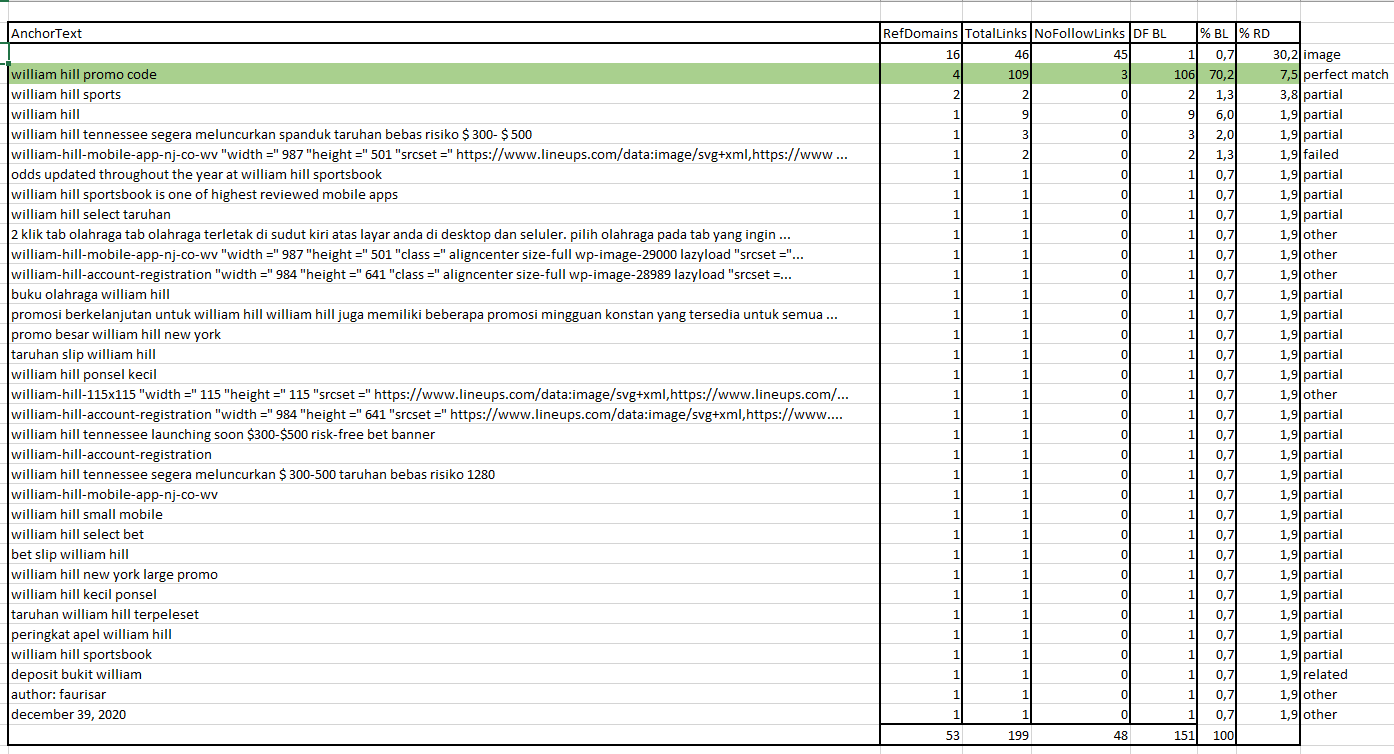Click the AnchorText column header cell
The image size is (1394, 754).
(444, 33)
